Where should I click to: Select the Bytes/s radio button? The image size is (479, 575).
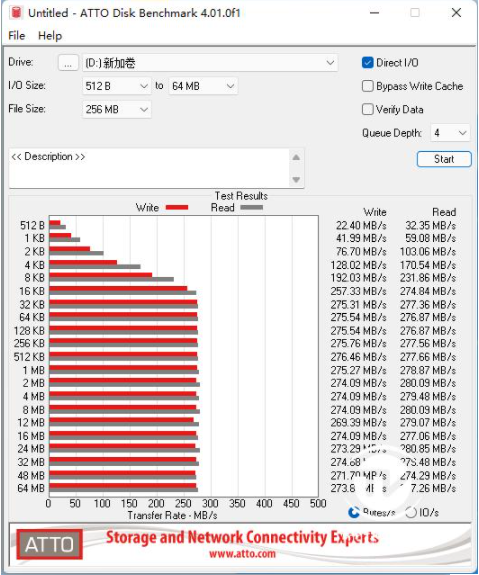(x=354, y=512)
